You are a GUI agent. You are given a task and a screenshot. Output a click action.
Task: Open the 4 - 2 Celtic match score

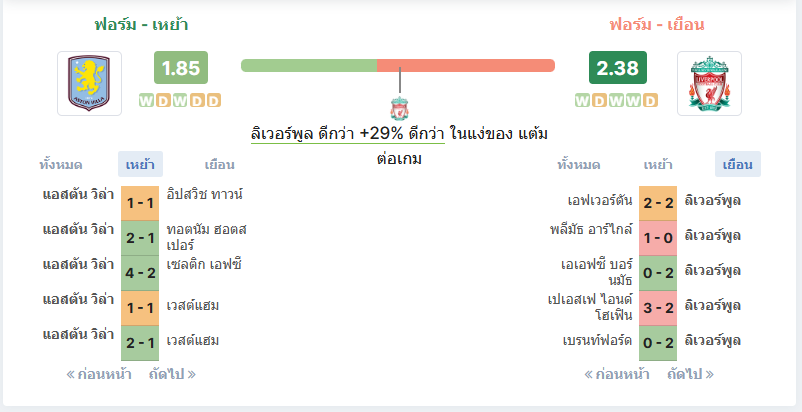point(140,273)
